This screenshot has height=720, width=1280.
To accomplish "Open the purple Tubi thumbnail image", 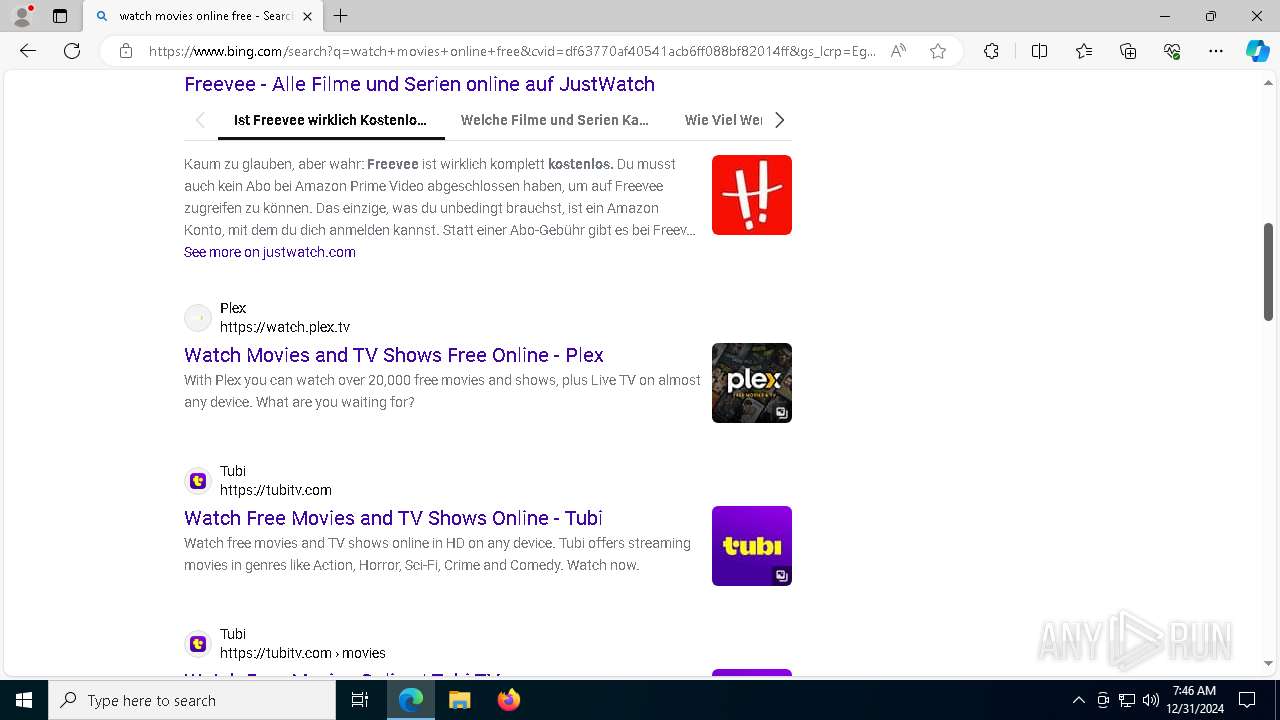I will [752, 546].
